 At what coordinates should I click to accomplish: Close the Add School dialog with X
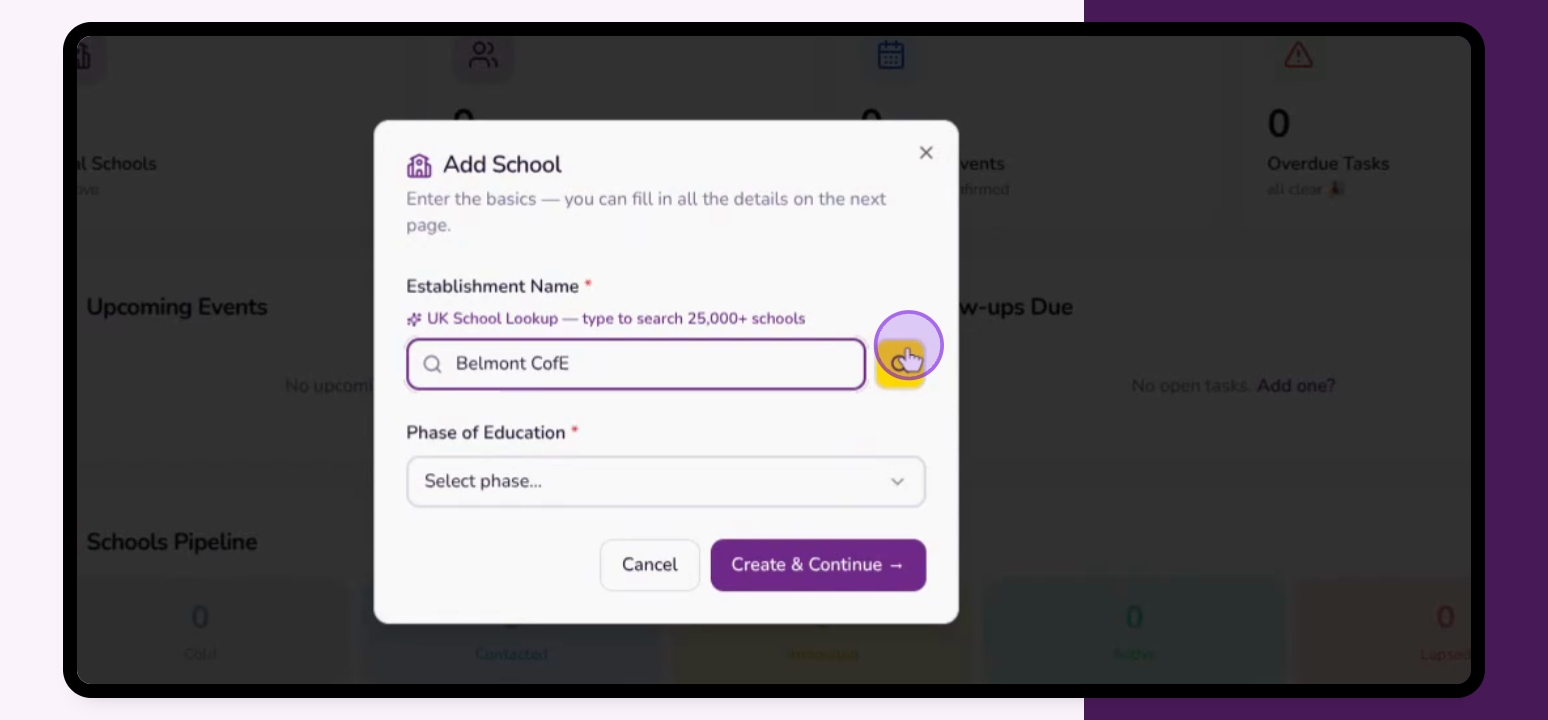(x=926, y=153)
